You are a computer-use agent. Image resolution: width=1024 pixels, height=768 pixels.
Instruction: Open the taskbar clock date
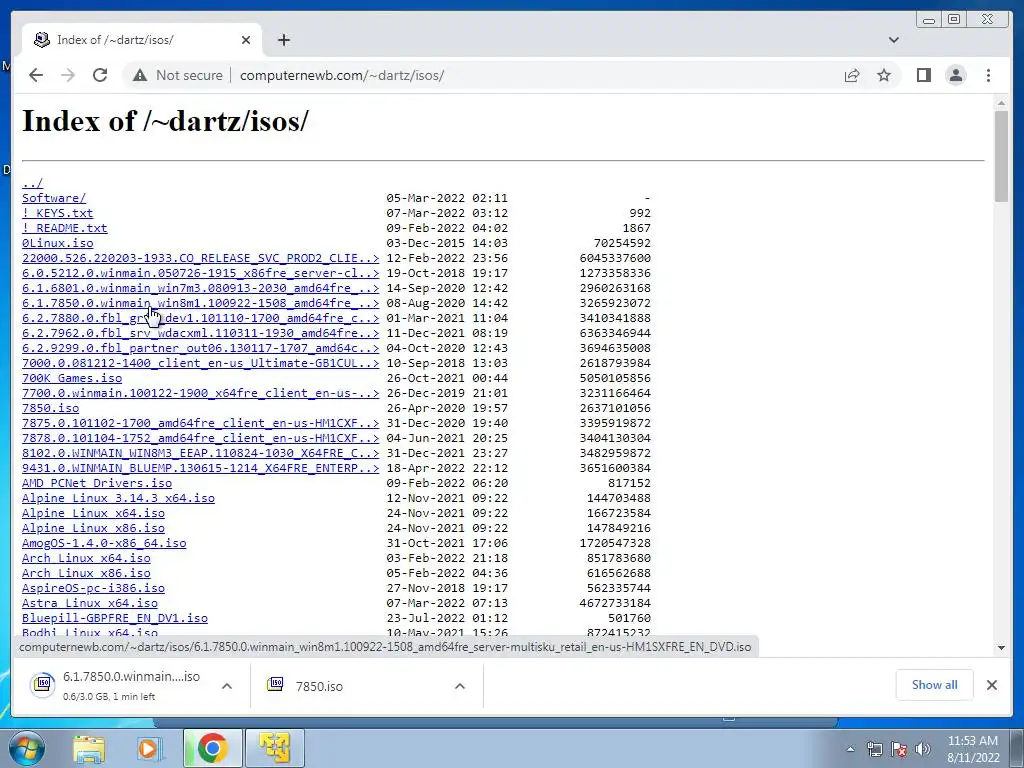click(973, 749)
